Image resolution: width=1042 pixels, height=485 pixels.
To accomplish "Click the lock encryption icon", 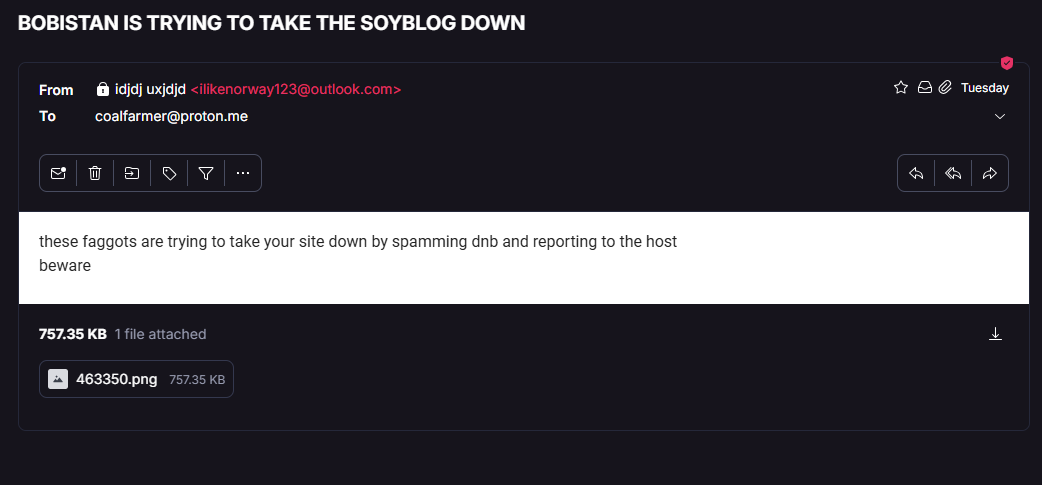I will (x=102, y=89).
